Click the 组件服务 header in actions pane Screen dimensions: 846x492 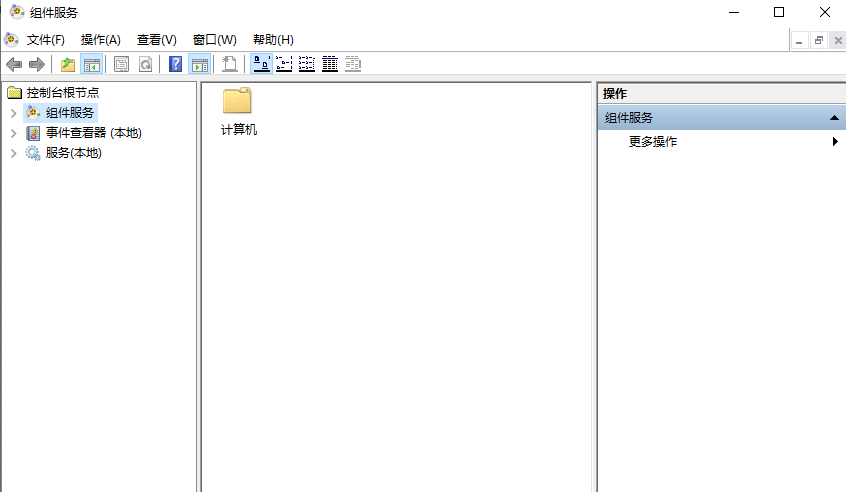722,118
